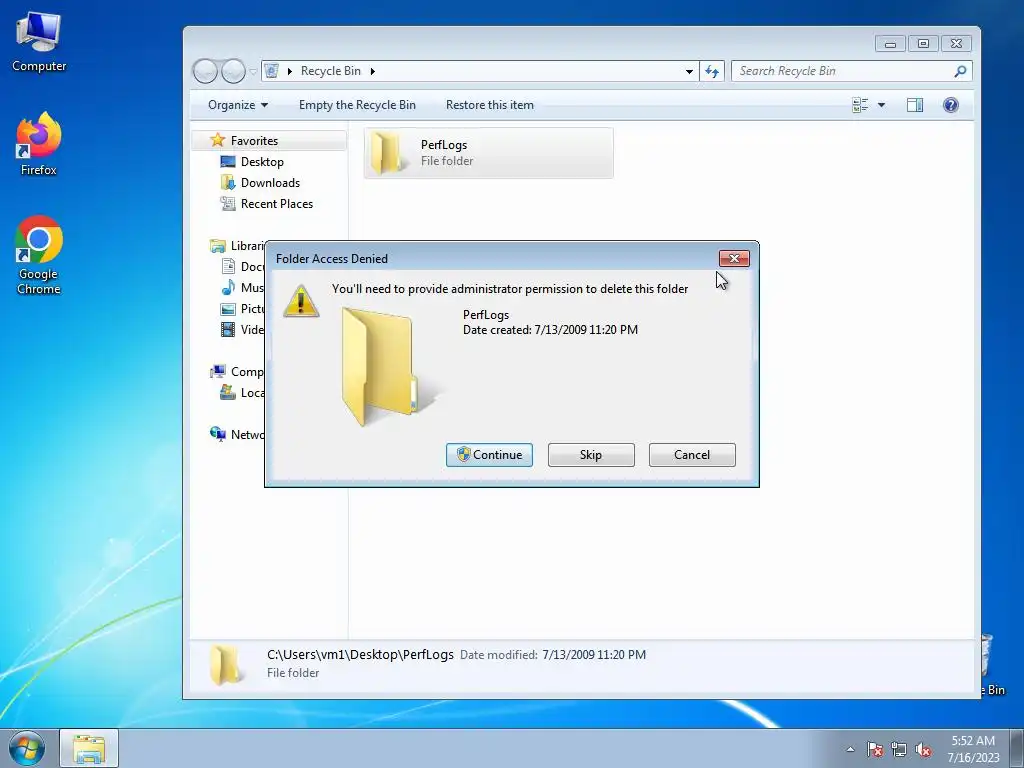Select Windows Explorer in the taskbar

89,748
